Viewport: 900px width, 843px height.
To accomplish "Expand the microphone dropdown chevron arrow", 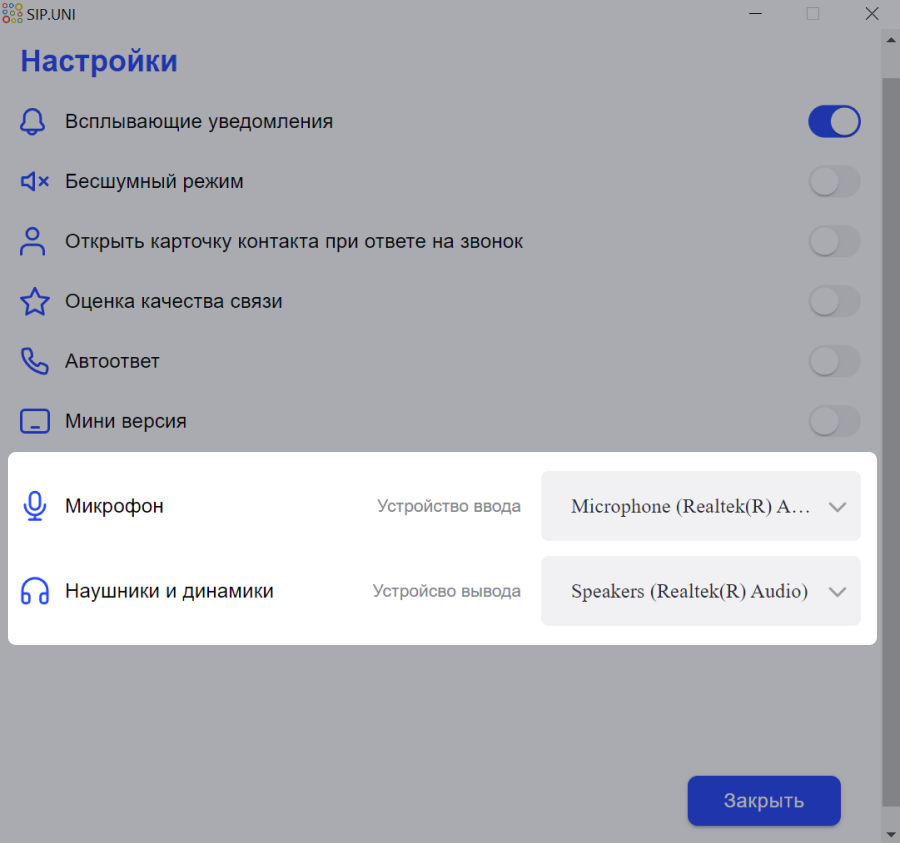I will [837, 507].
